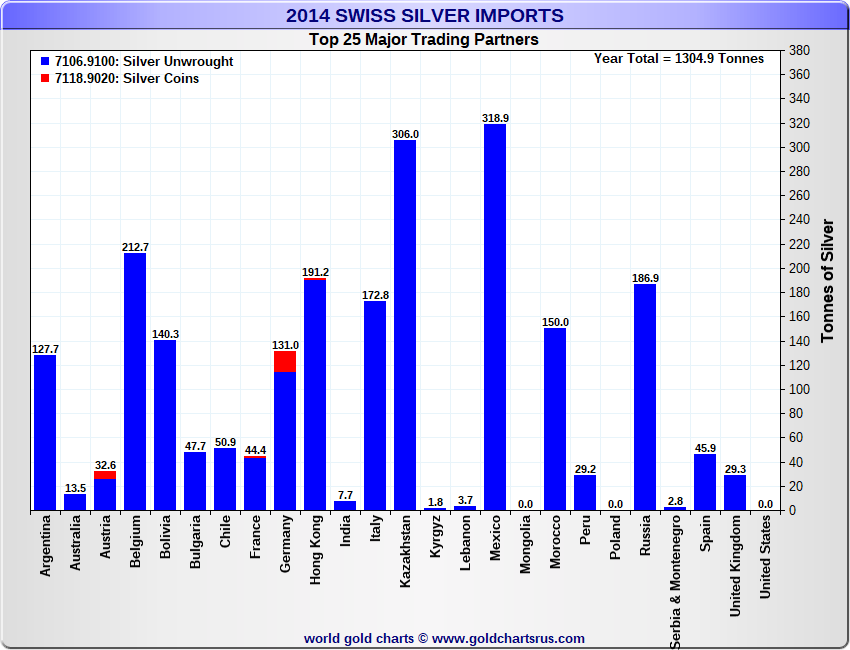Click the Russia bar labeled 186.9

(645, 397)
